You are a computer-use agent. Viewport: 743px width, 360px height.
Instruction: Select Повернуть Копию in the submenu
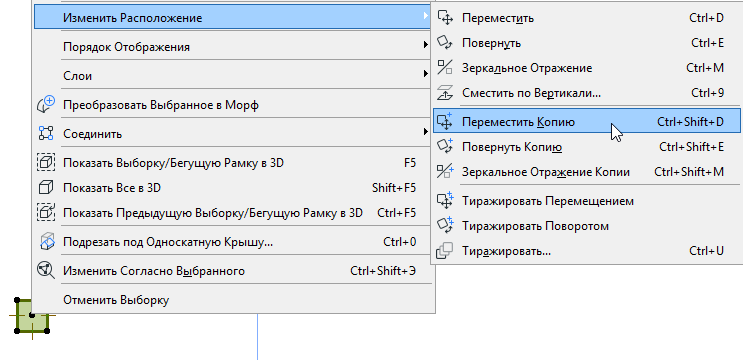(x=586, y=147)
